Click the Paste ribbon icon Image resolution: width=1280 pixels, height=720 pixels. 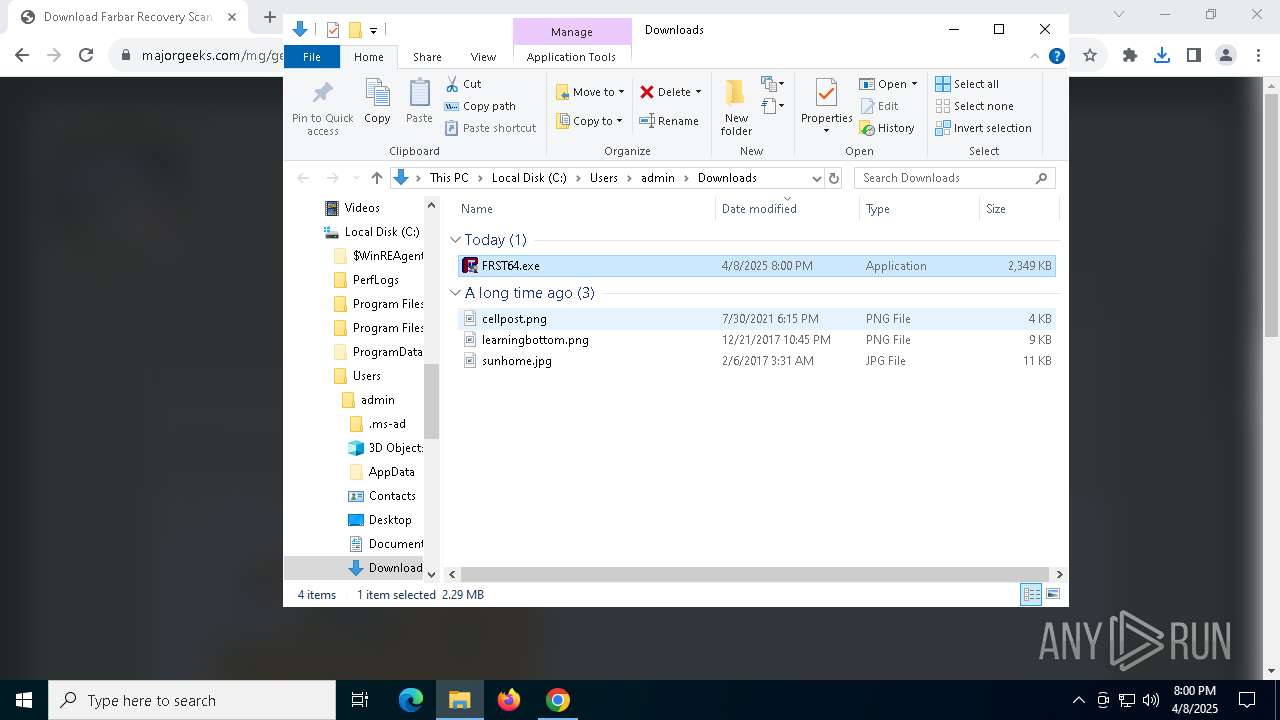point(419,102)
